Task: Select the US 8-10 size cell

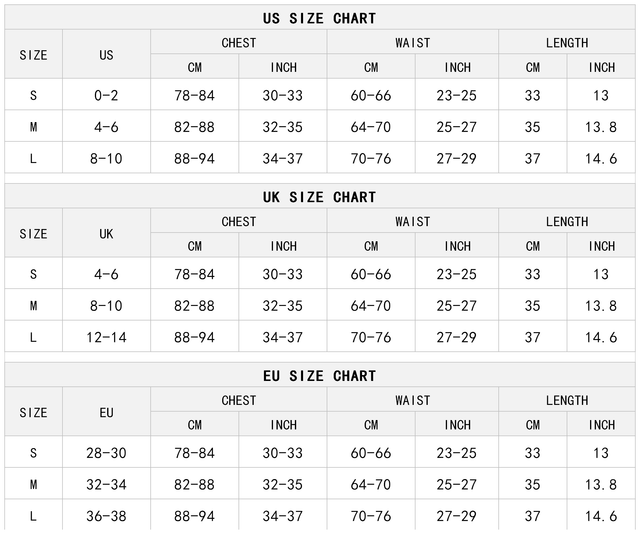Action: [x=106, y=159]
